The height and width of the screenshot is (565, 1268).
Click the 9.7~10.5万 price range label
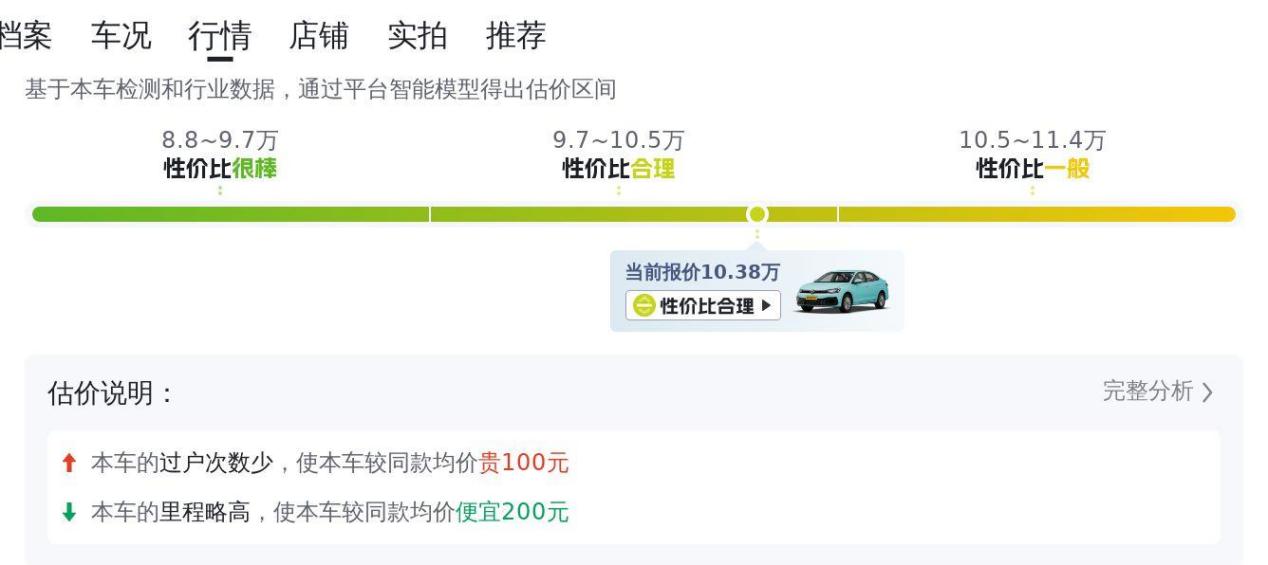(618, 141)
